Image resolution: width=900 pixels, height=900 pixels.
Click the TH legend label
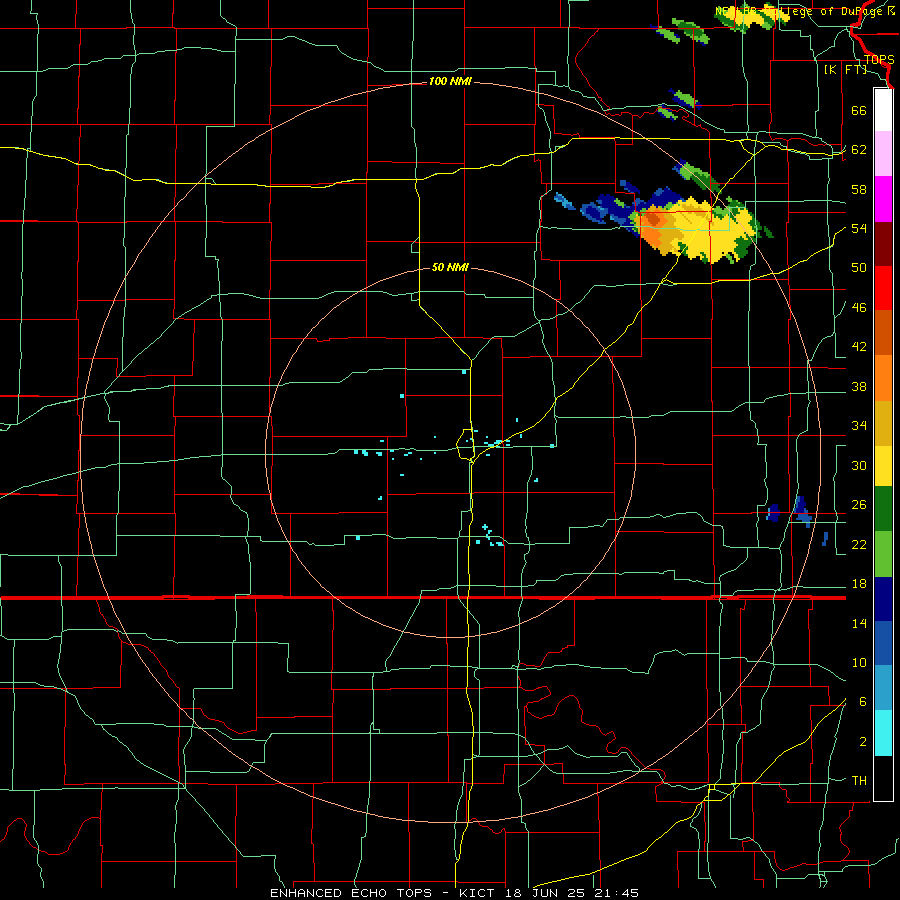click(x=859, y=781)
